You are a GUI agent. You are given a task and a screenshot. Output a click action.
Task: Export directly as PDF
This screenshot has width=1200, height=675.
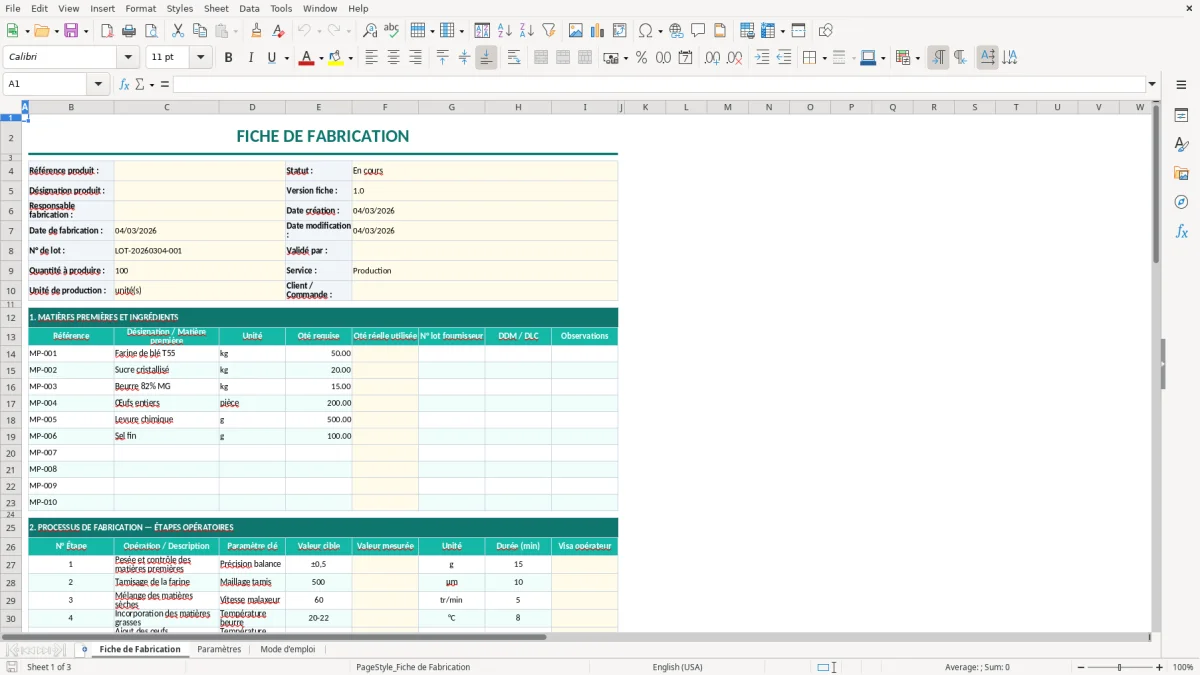point(106,31)
